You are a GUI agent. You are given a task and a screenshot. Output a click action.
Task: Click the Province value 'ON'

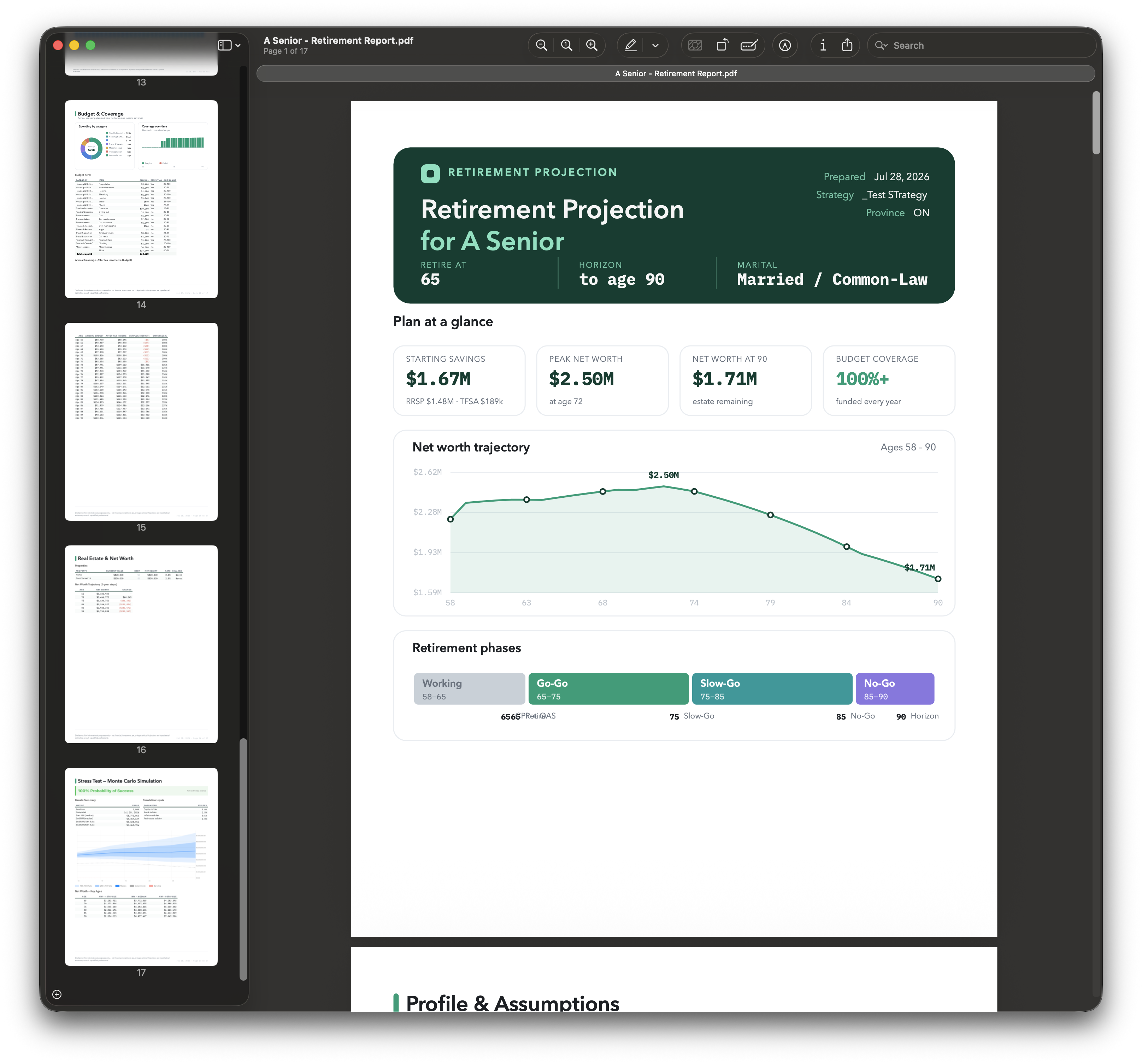click(x=922, y=213)
